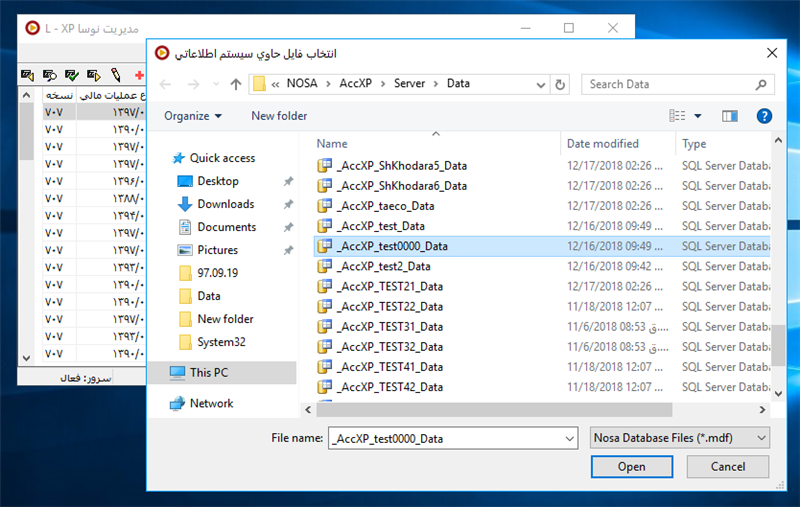Screen dimensions: 800x507
Task: Click the search magnifier icon
Action: coord(761,84)
